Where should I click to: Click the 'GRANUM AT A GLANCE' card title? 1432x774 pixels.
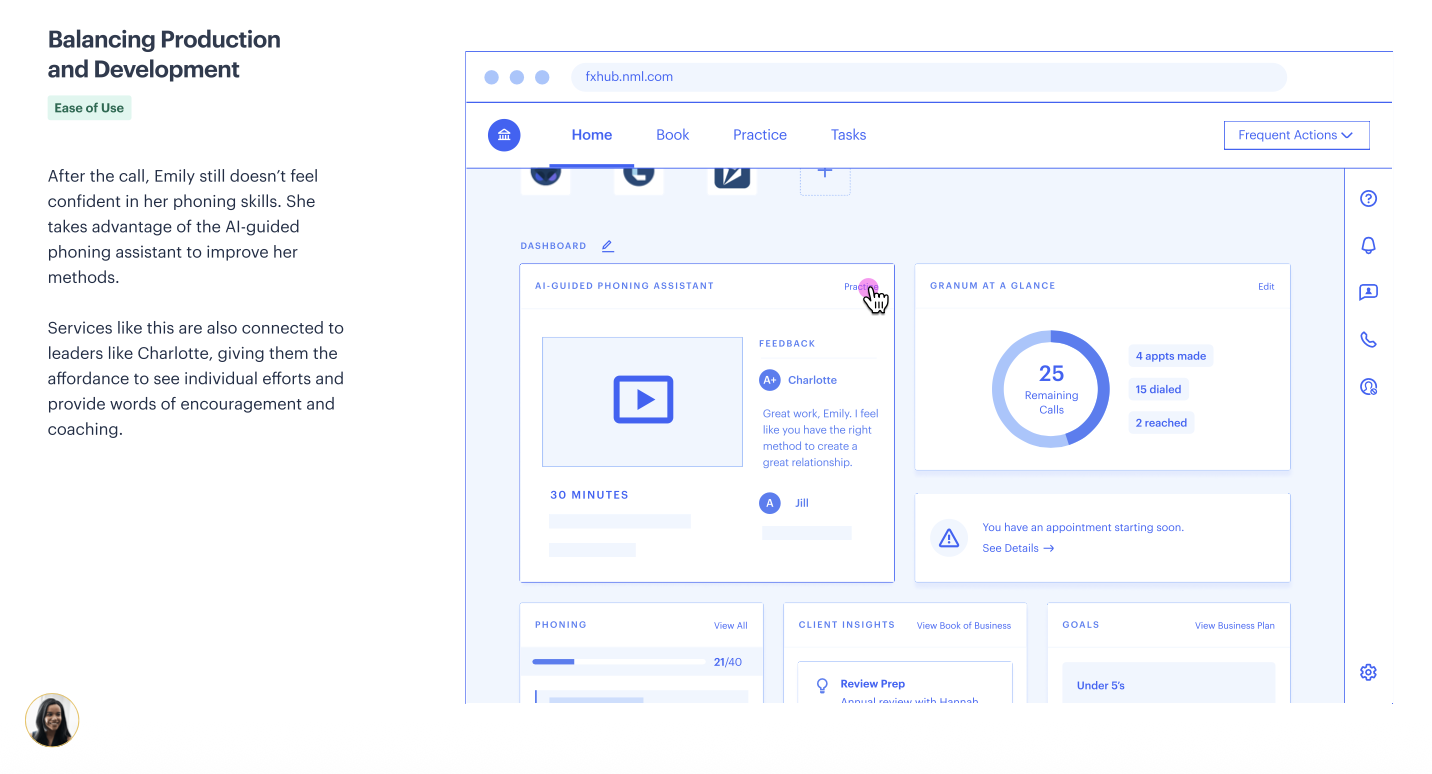click(992, 286)
